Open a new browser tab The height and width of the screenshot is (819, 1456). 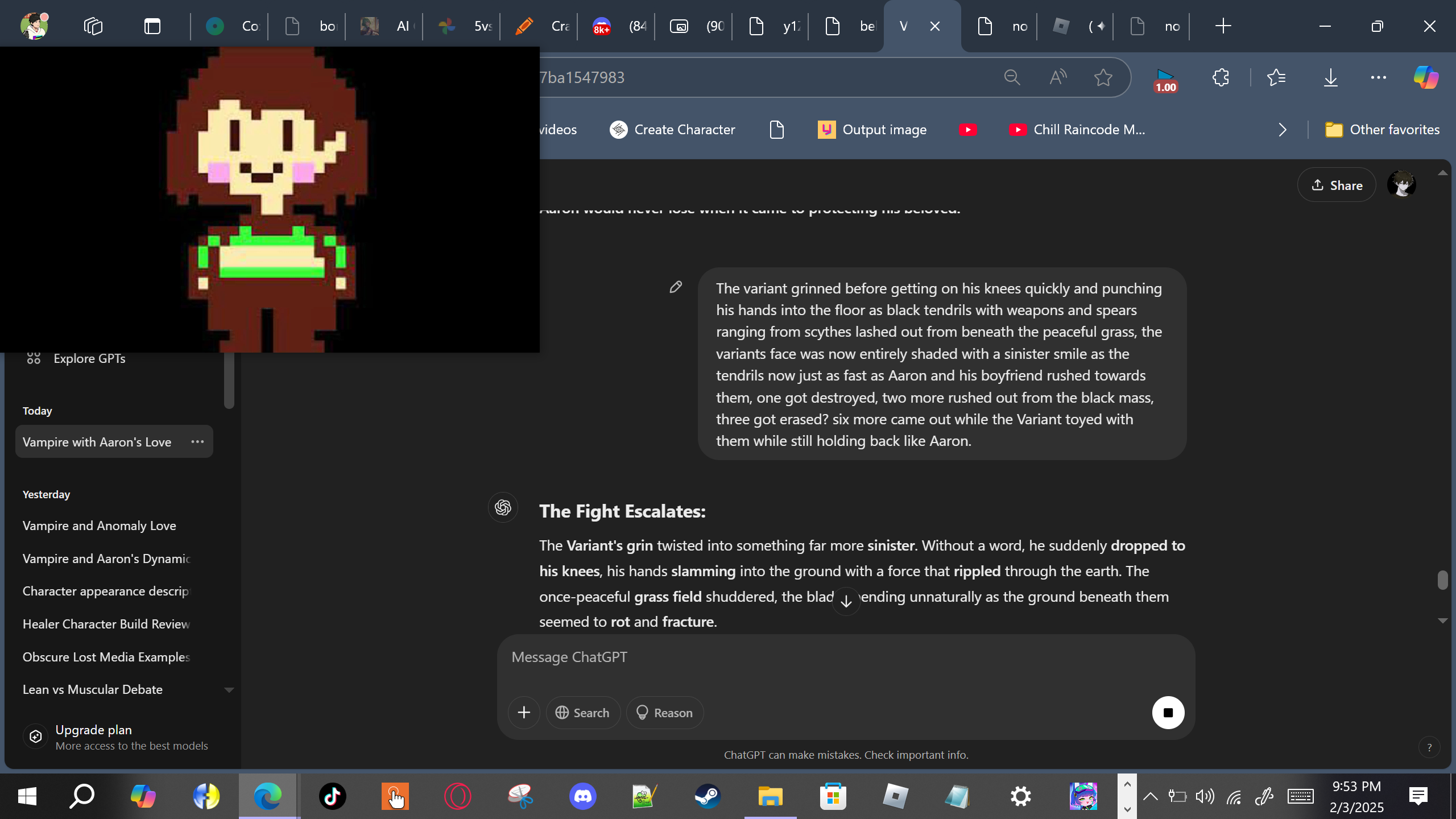[x=1223, y=26]
